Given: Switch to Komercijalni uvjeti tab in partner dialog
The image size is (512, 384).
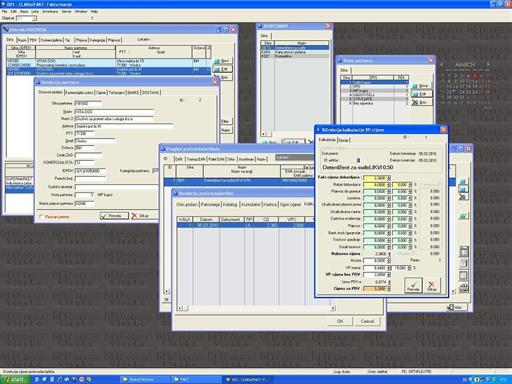Looking at the screenshot, I should click(x=79, y=93).
